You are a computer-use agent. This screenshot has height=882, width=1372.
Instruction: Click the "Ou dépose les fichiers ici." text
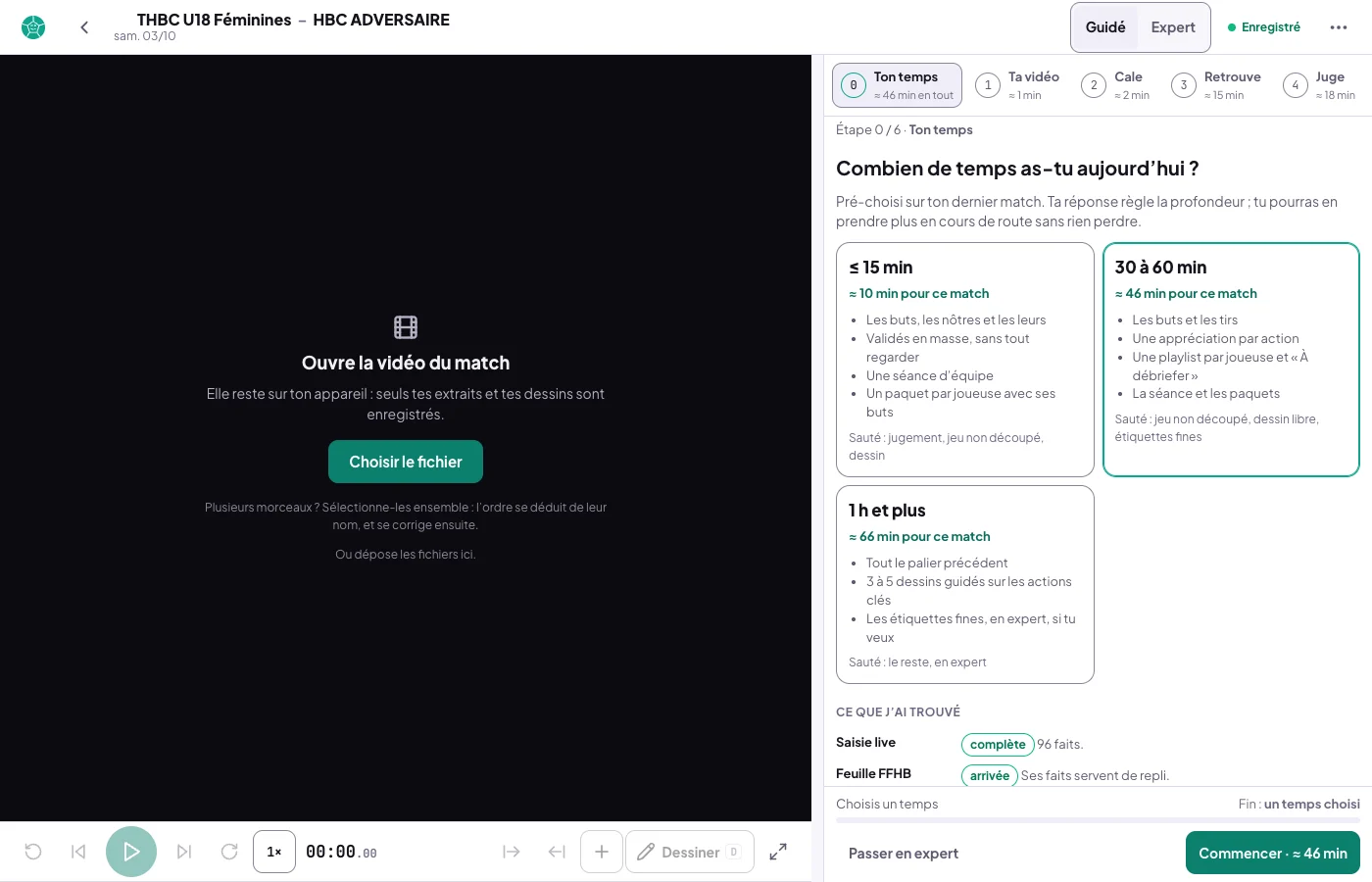coord(406,555)
